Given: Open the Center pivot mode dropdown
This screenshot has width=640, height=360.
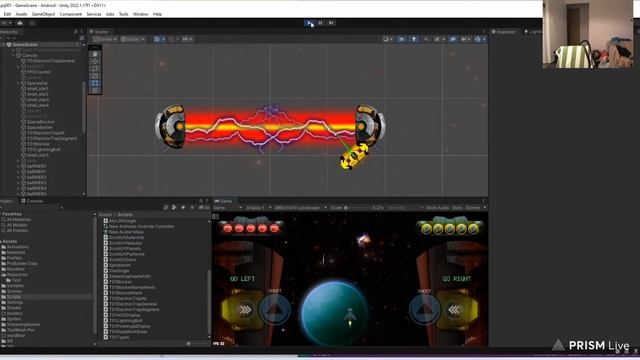Looking at the screenshot, I should pyautogui.click(x=105, y=39).
